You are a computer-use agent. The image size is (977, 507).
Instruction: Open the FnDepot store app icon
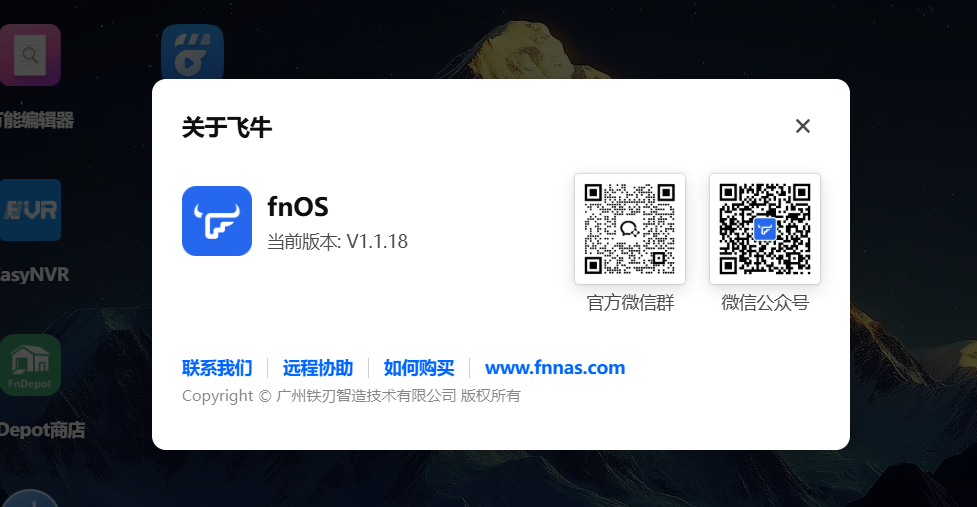(x=30, y=365)
